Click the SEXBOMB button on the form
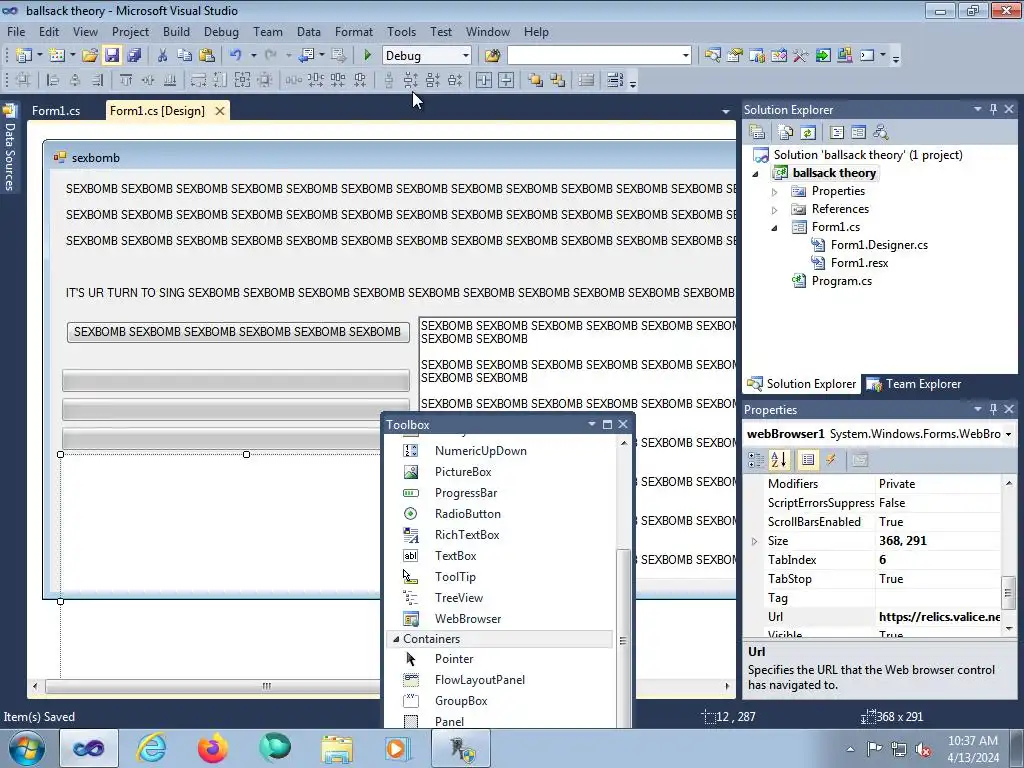 click(238, 332)
